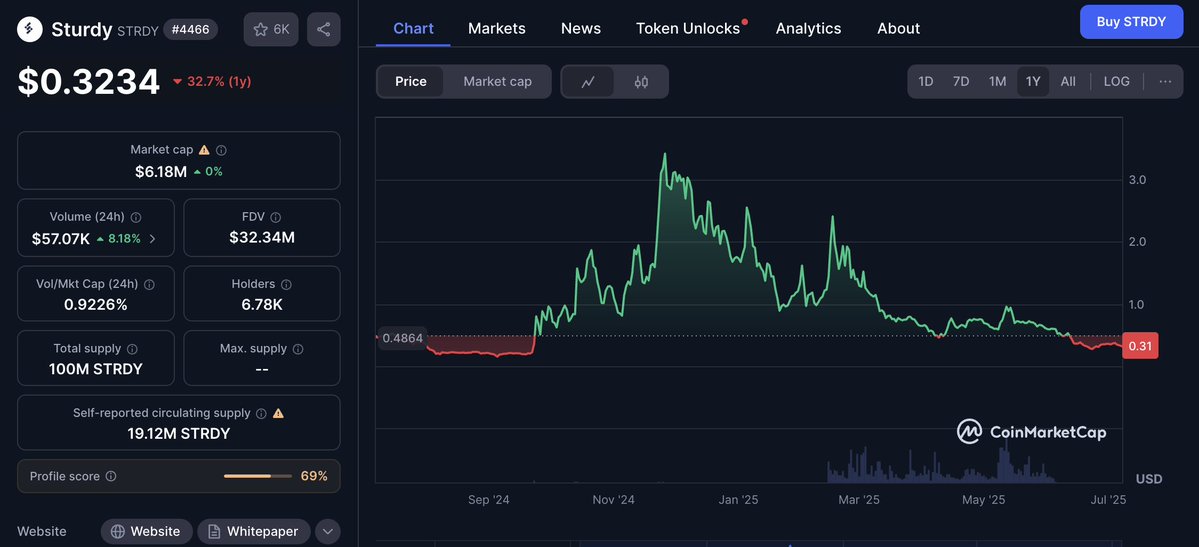Show info icon for Total supply

click(132, 349)
